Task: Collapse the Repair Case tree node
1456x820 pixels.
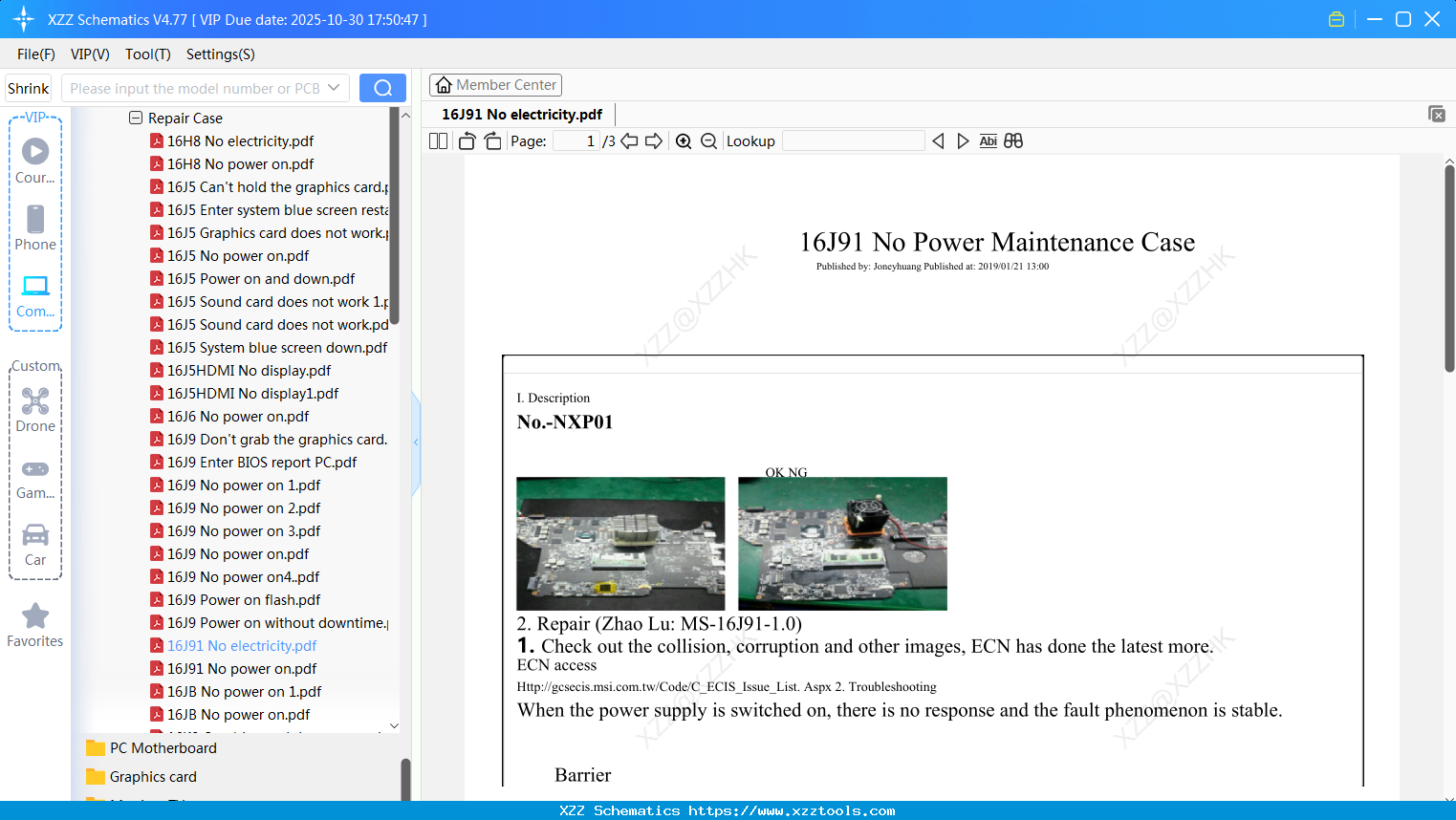Action: [136, 118]
